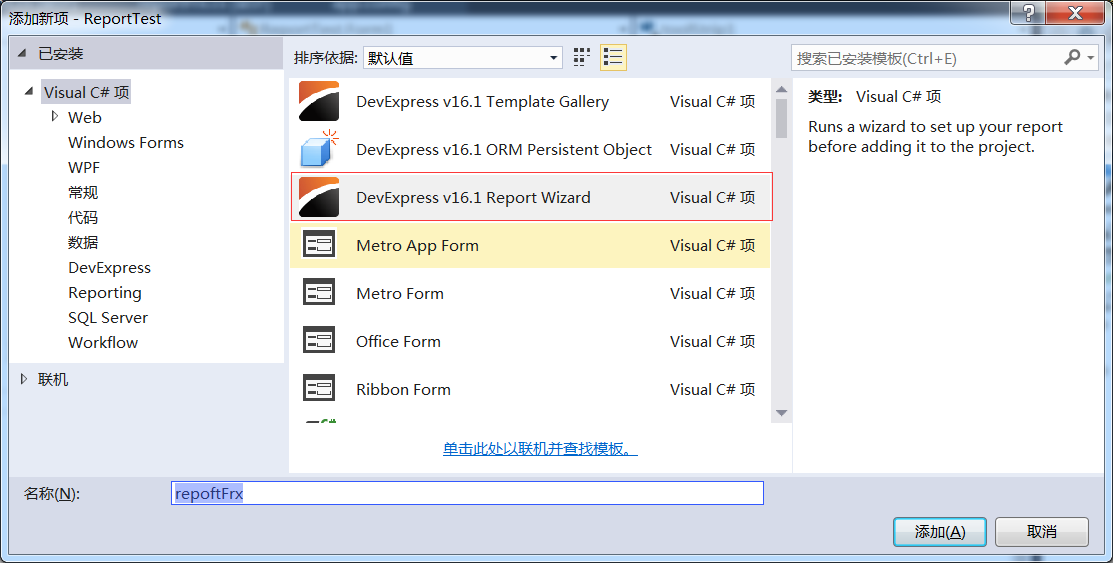Click the template list scroll up arrow
The width and height of the screenshot is (1113, 563).
coord(782,89)
